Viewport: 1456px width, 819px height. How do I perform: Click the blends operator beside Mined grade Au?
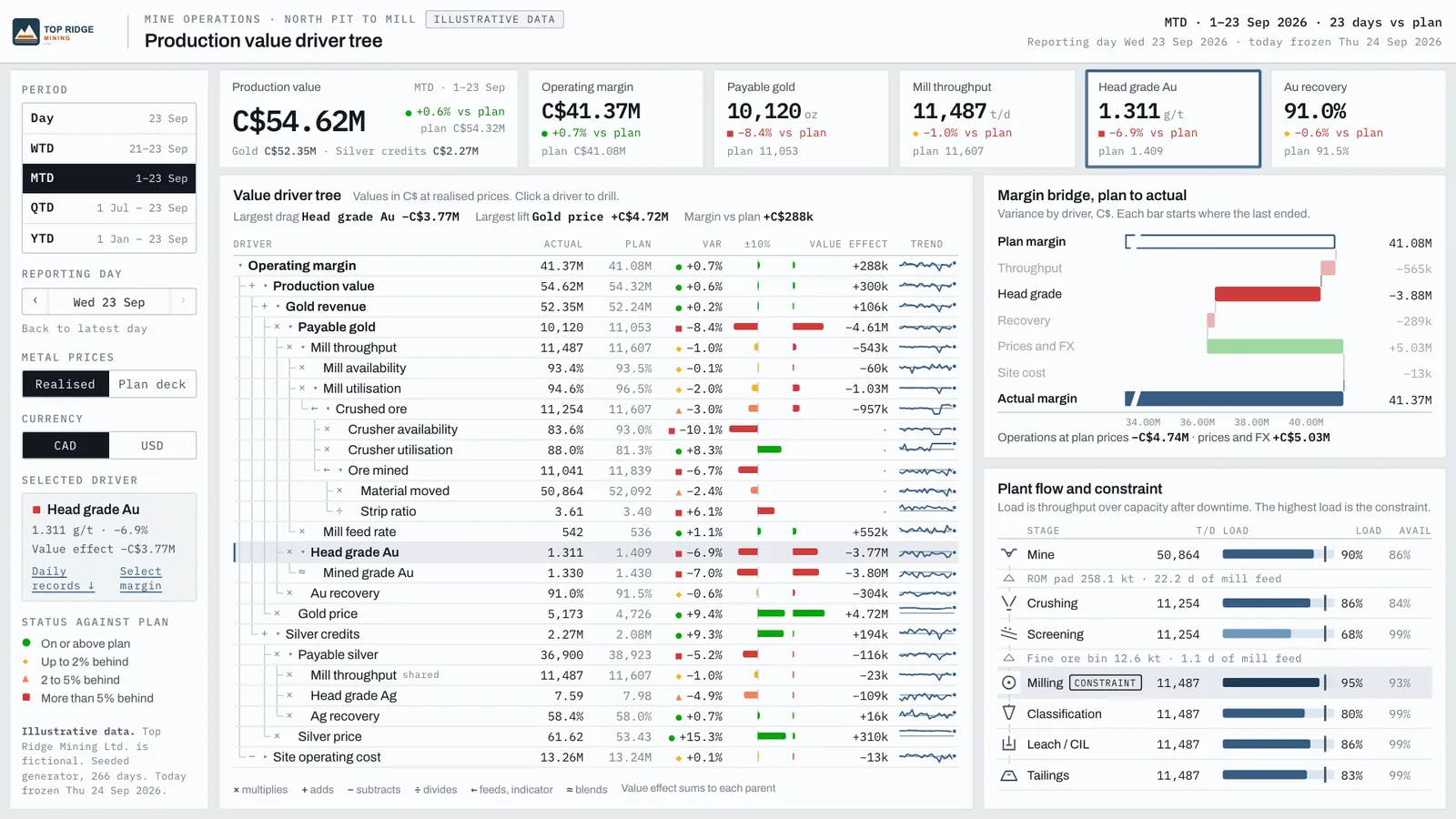tap(302, 572)
